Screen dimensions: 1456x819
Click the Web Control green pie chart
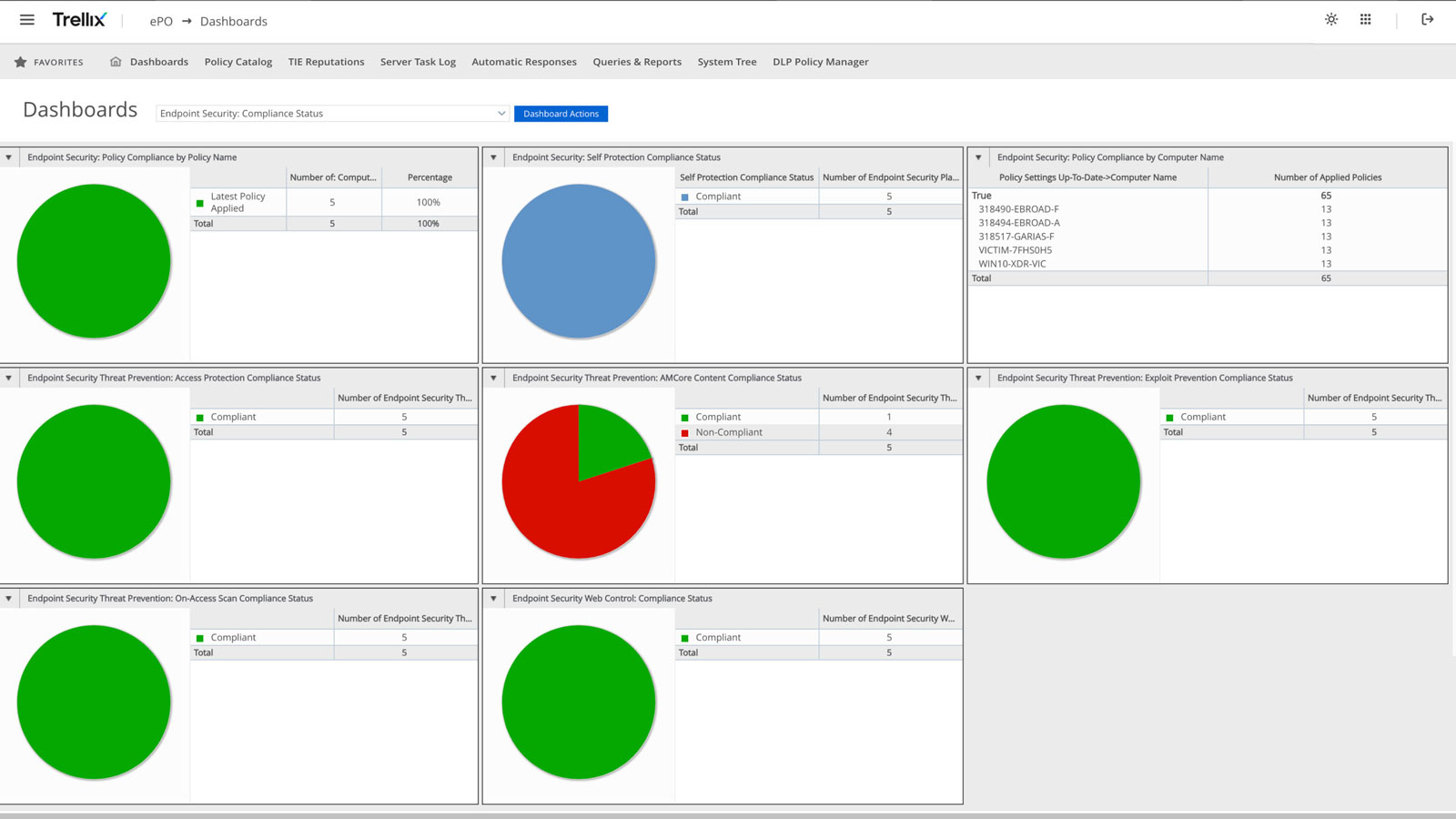pos(579,702)
